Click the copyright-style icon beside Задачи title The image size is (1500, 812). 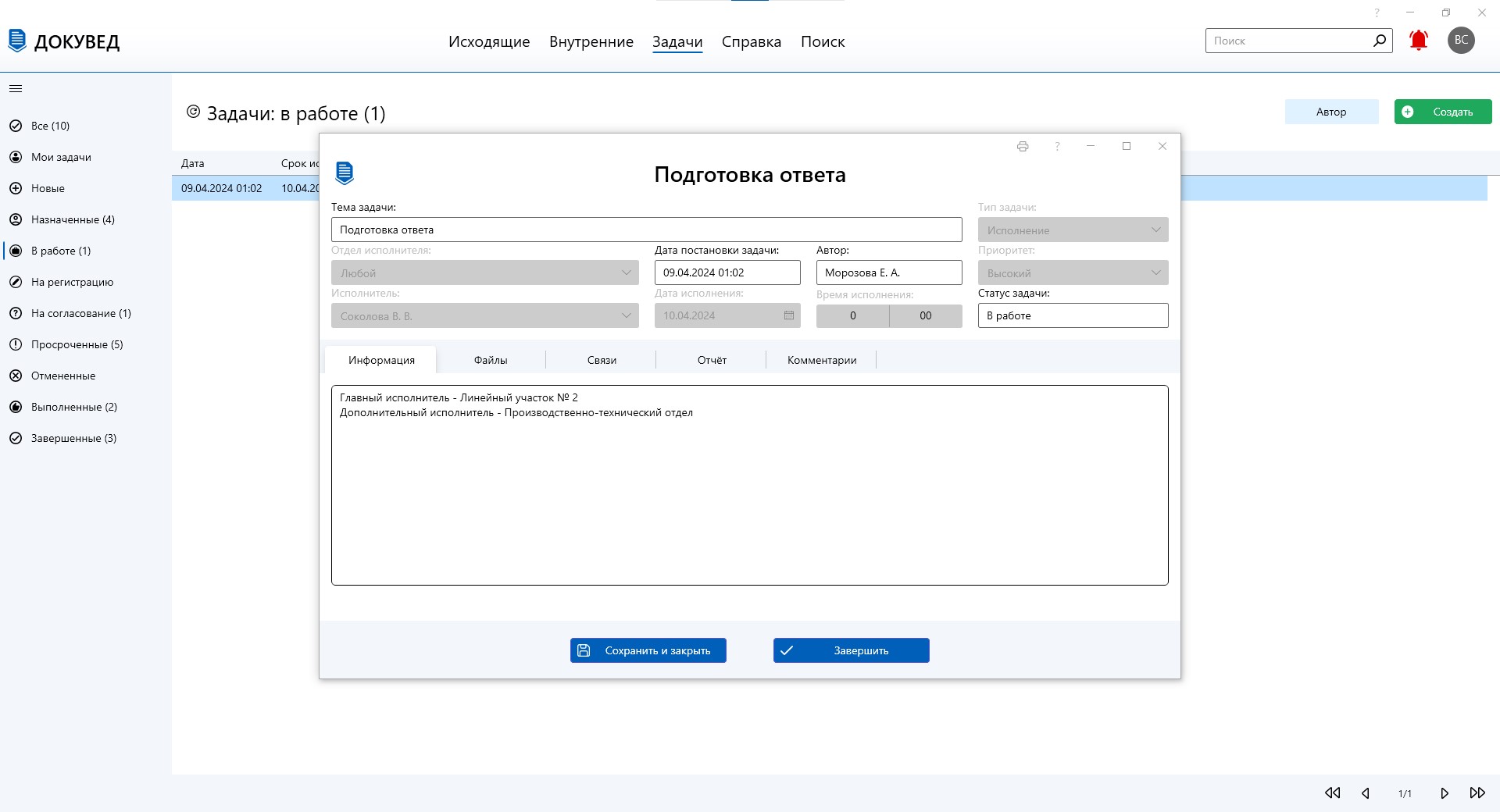(x=194, y=112)
